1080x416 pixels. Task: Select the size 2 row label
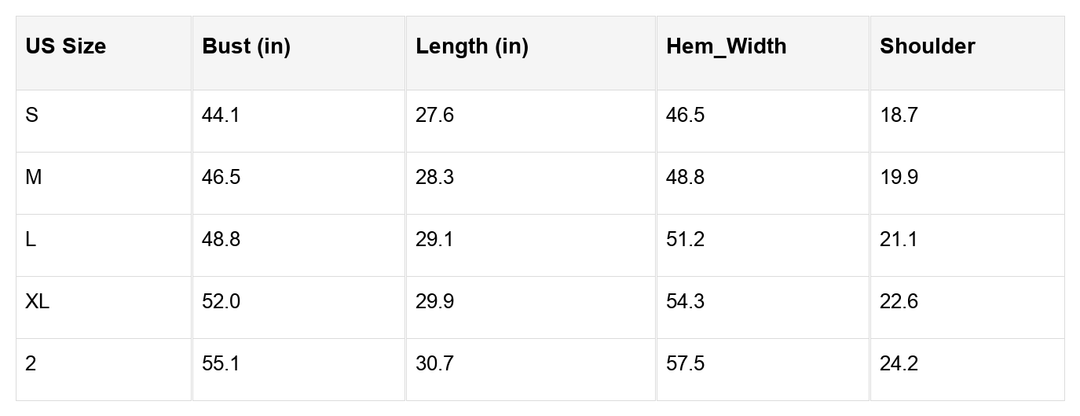pyautogui.click(x=31, y=363)
